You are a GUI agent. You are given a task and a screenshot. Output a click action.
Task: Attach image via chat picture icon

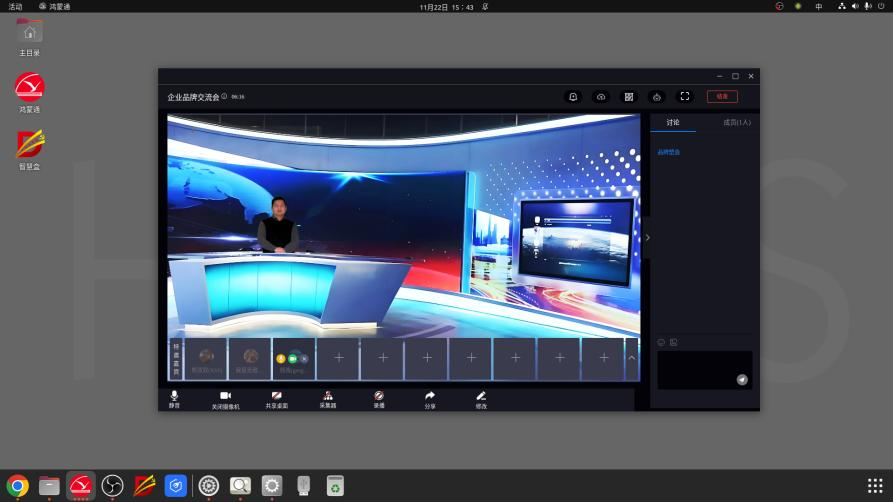point(674,342)
